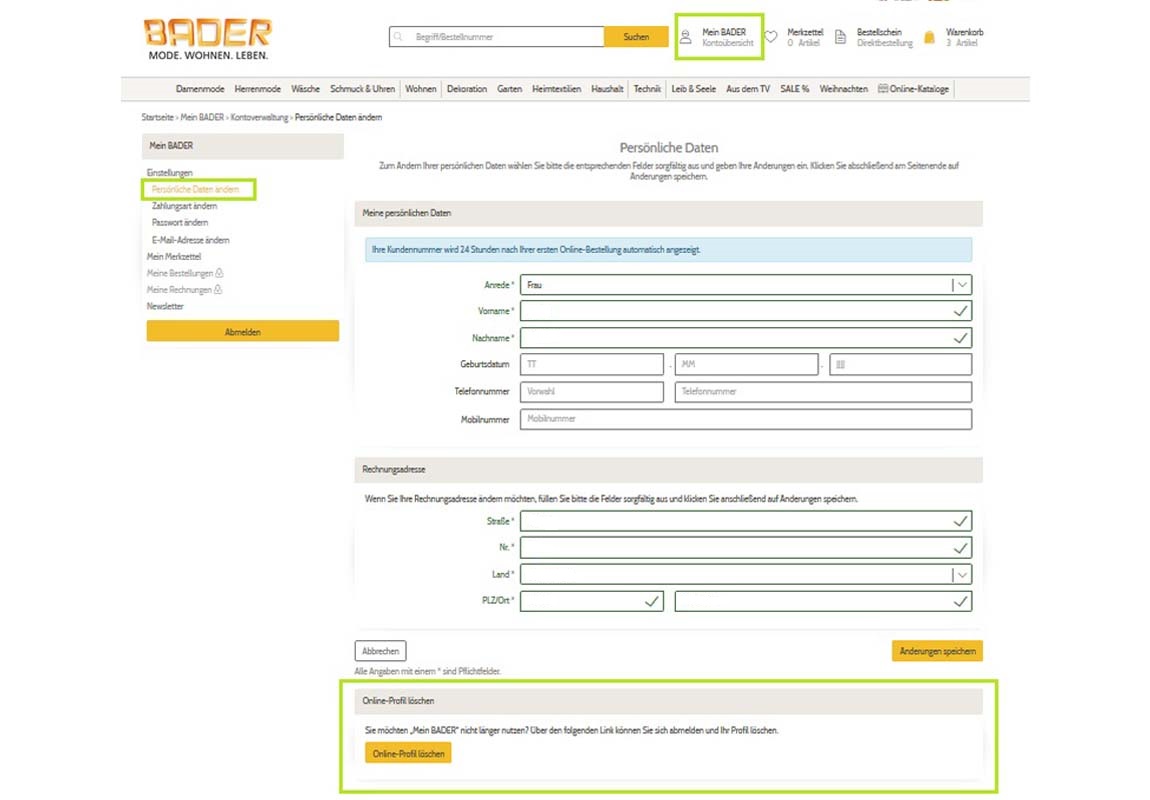The height and width of the screenshot is (800, 1150).
Task: Click the Online-Kataloge menu item
Action: coord(913,89)
